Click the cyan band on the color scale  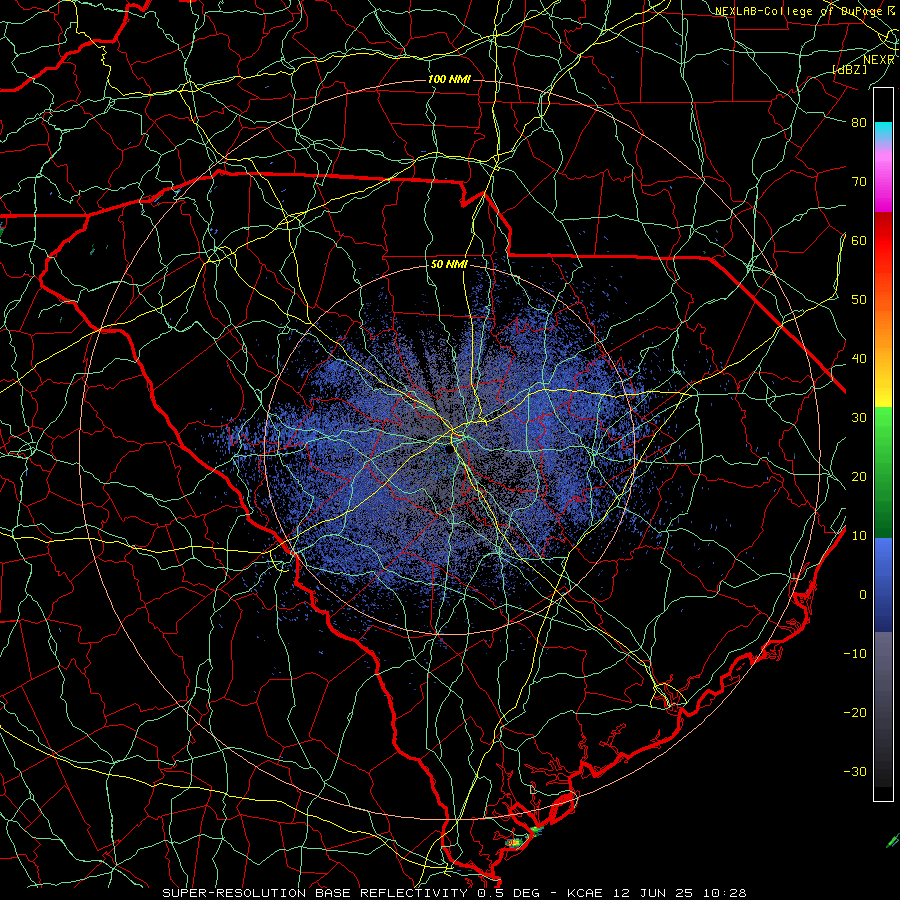pyautogui.click(x=883, y=132)
